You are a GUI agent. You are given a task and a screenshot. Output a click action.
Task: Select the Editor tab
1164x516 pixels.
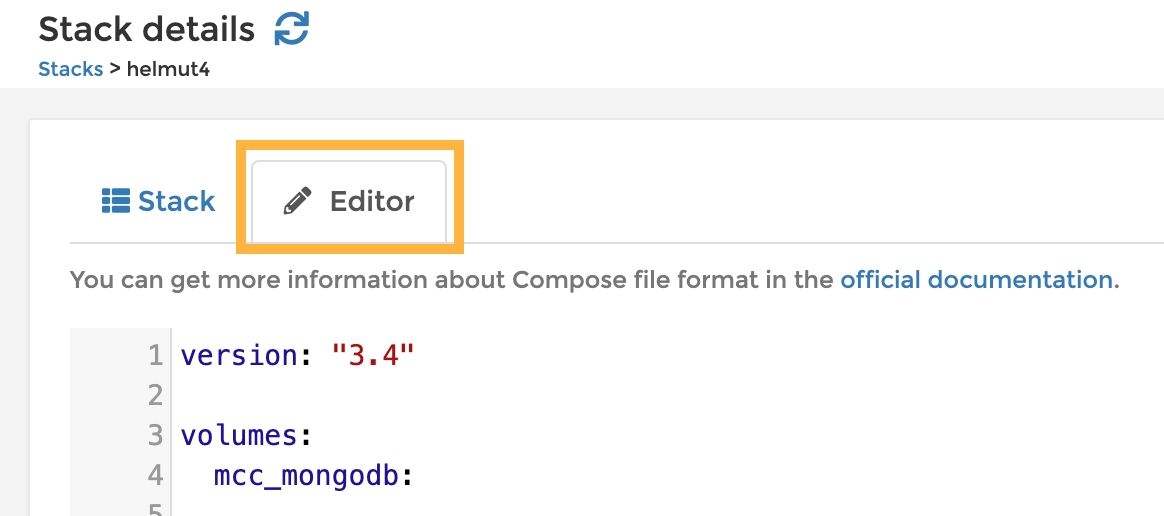[349, 201]
